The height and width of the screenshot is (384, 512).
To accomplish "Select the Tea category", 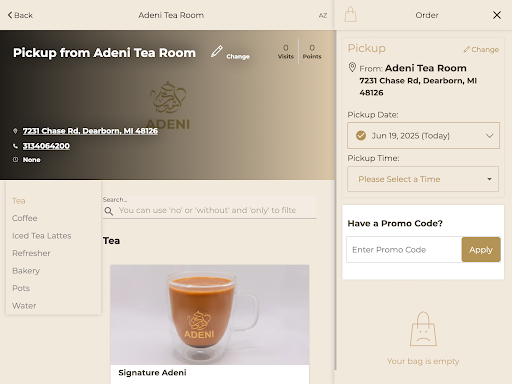I will (19, 201).
